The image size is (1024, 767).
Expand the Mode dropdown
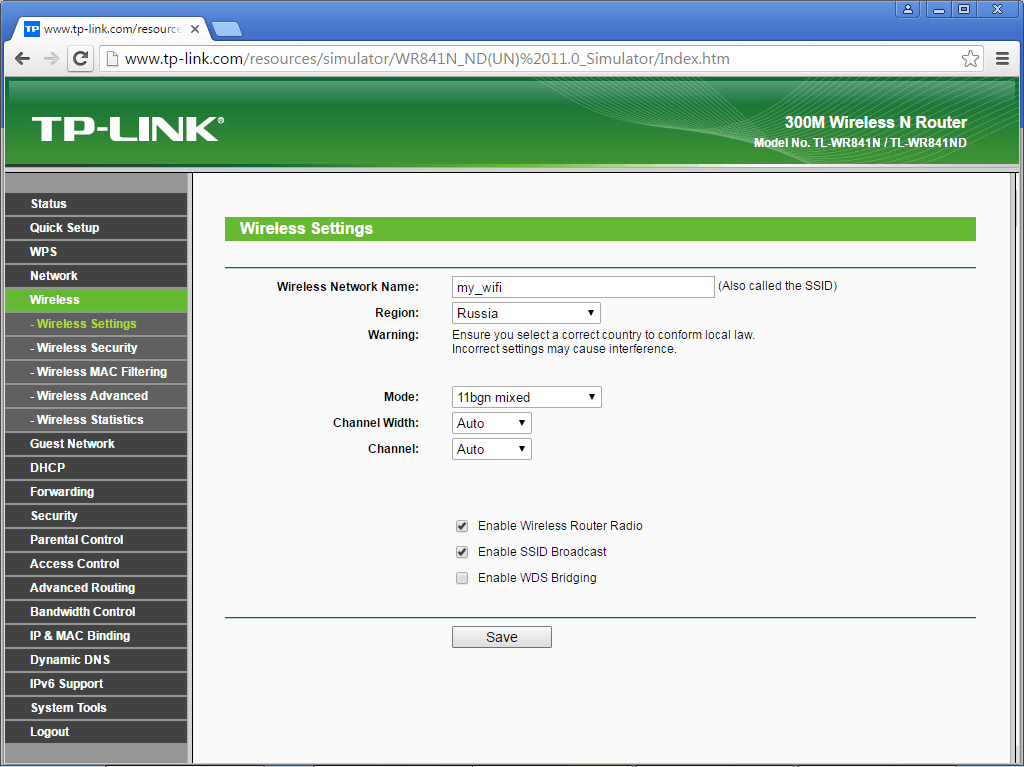click(527, 397)
